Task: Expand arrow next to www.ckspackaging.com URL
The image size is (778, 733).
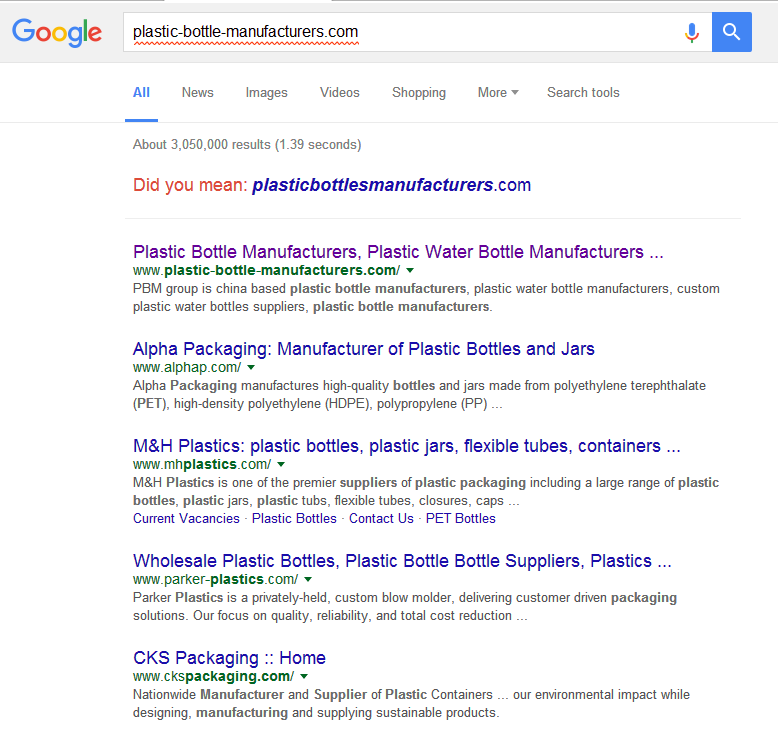Action: [304, 676]
